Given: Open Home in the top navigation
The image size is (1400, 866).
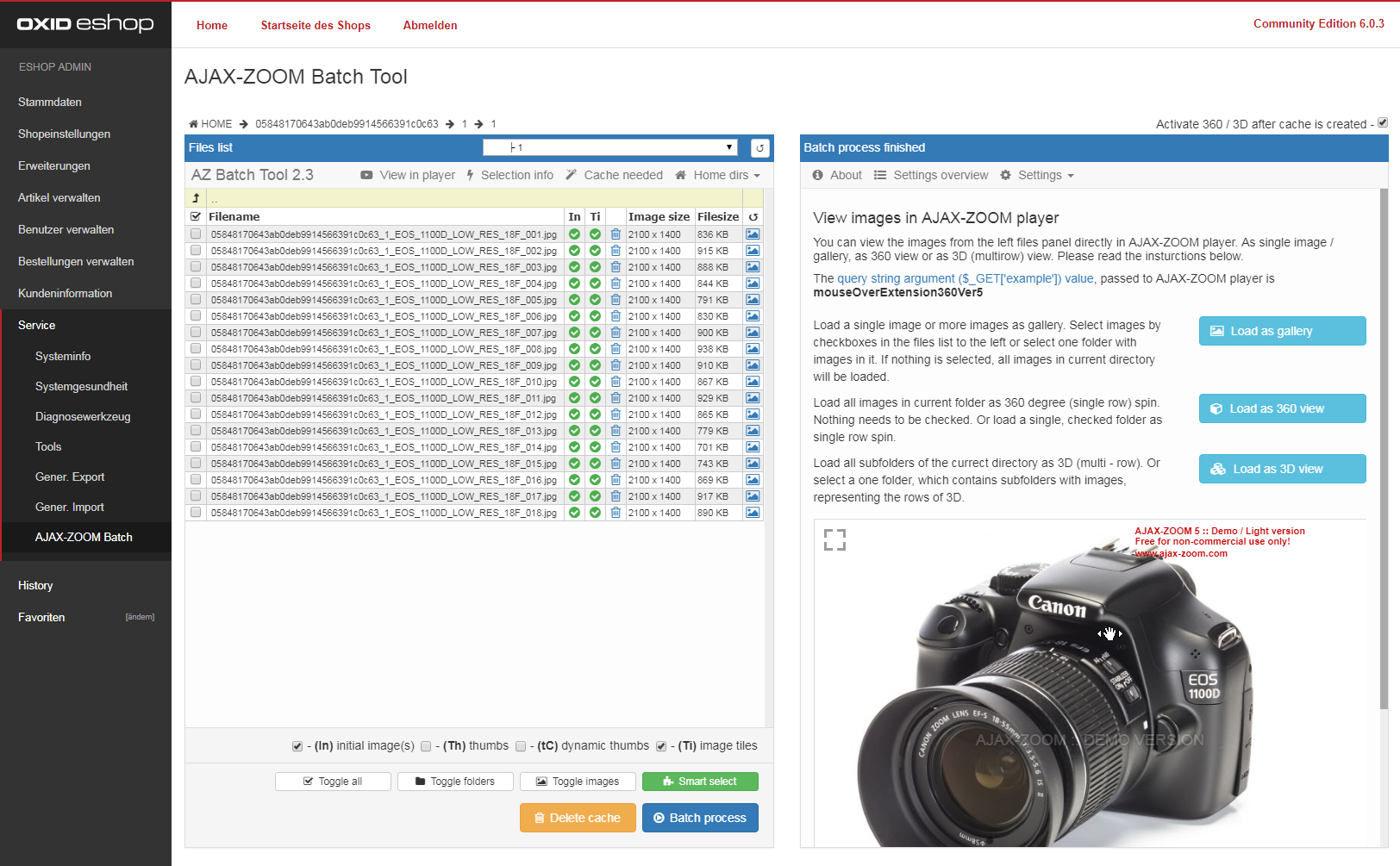Looking at the screenshot, I should pos(212,25).
